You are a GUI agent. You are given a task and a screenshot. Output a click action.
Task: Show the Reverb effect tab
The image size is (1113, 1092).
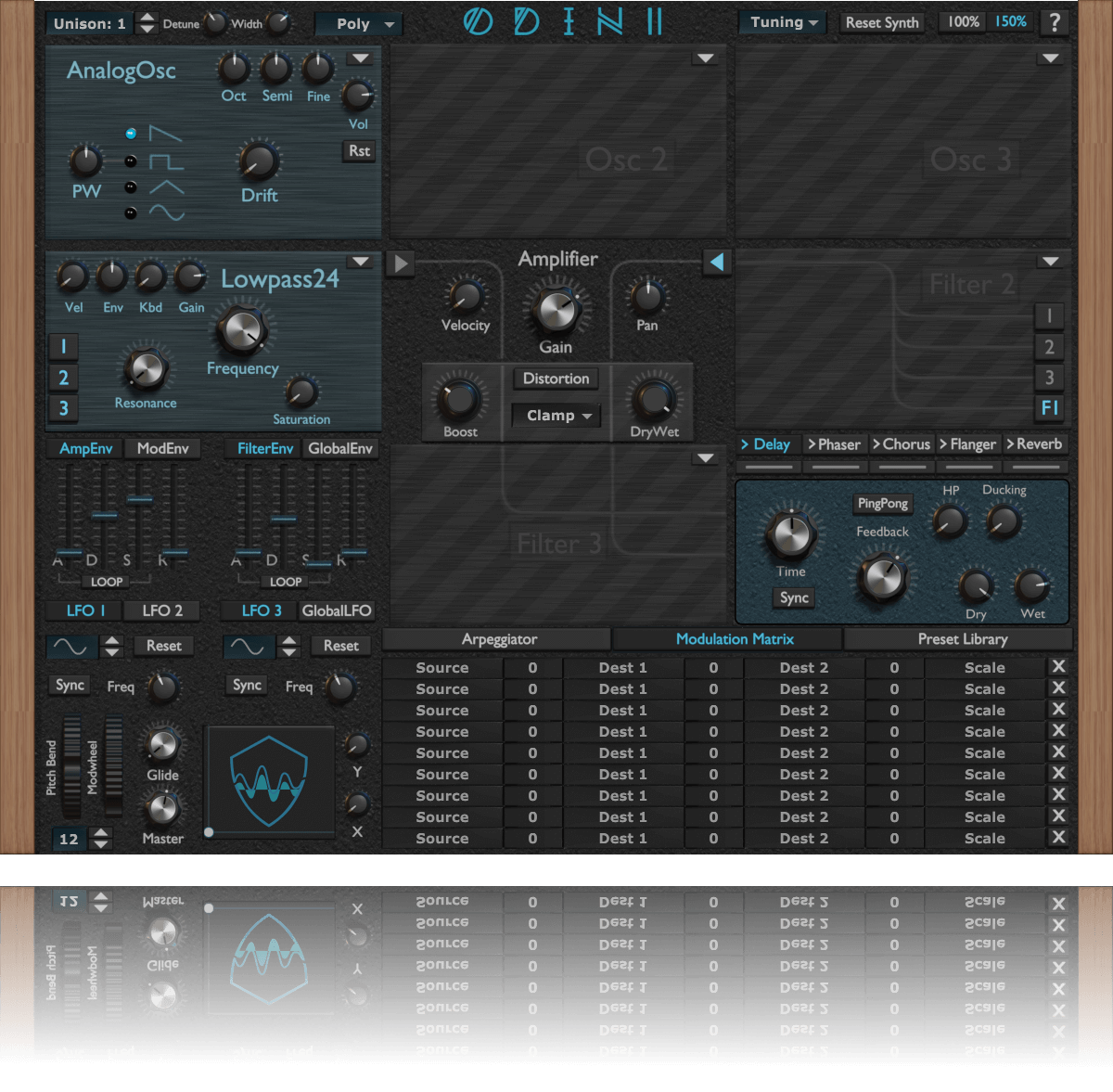pos(1035,444)
